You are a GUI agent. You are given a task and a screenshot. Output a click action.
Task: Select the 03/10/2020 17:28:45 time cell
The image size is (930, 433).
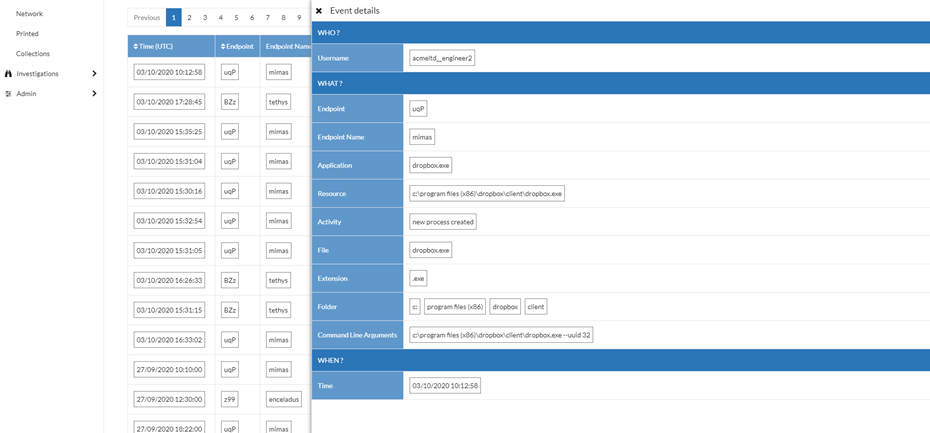(170, 102)
